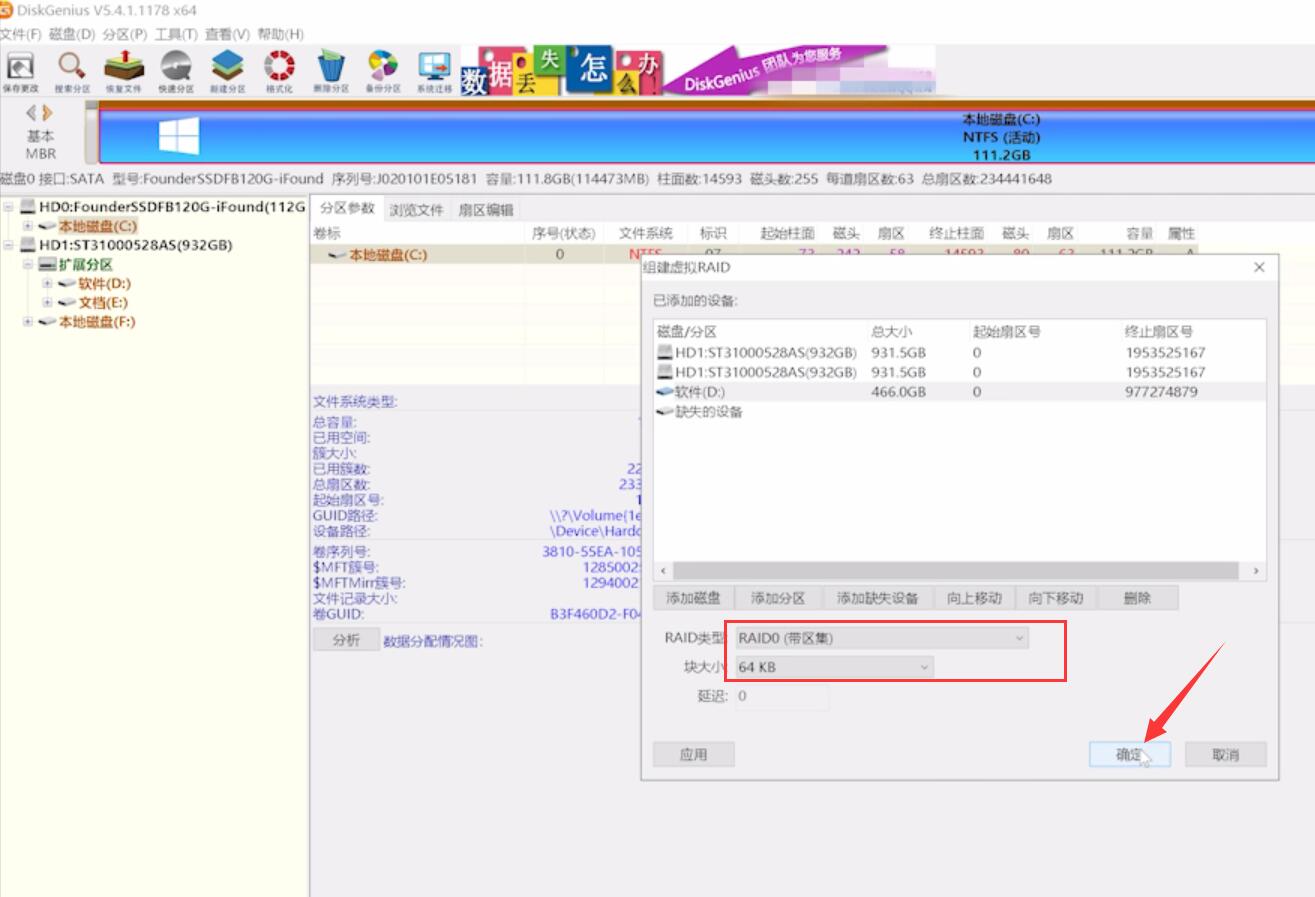
Task: Click the 扩展分区 drive icon in the tree
Action: point(47,265)
